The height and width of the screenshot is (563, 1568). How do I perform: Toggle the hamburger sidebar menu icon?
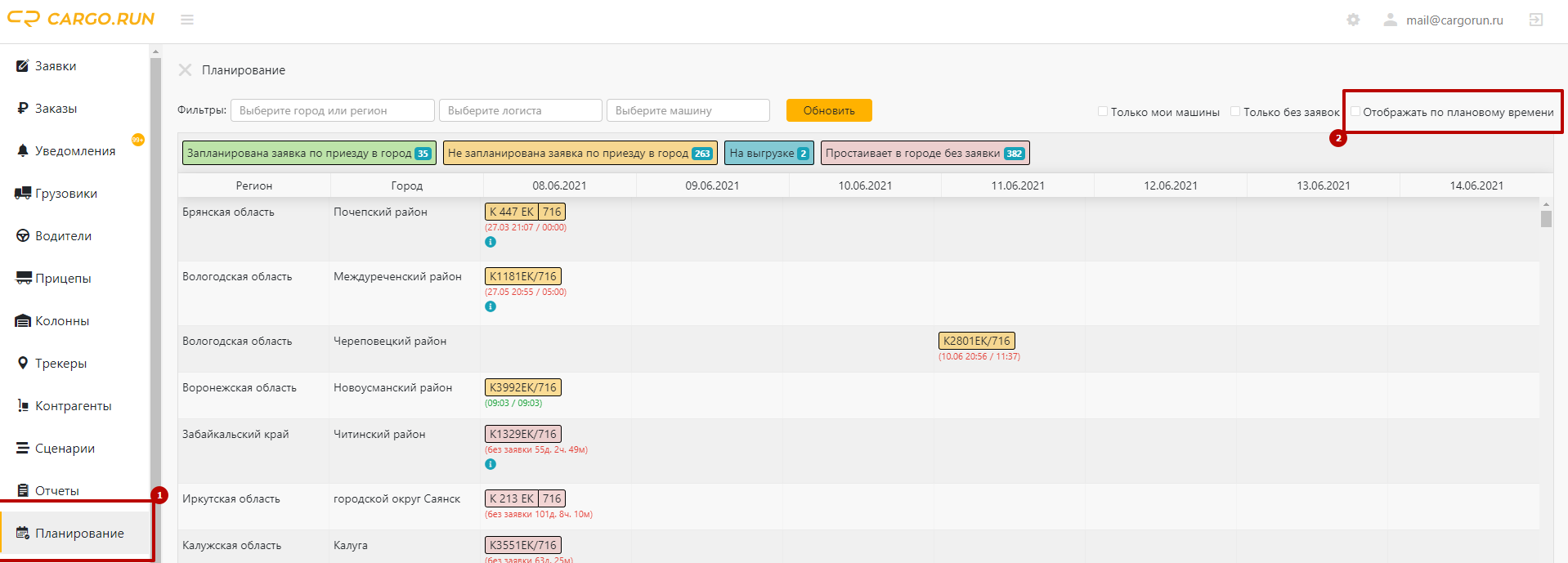[x=187, y=20]
